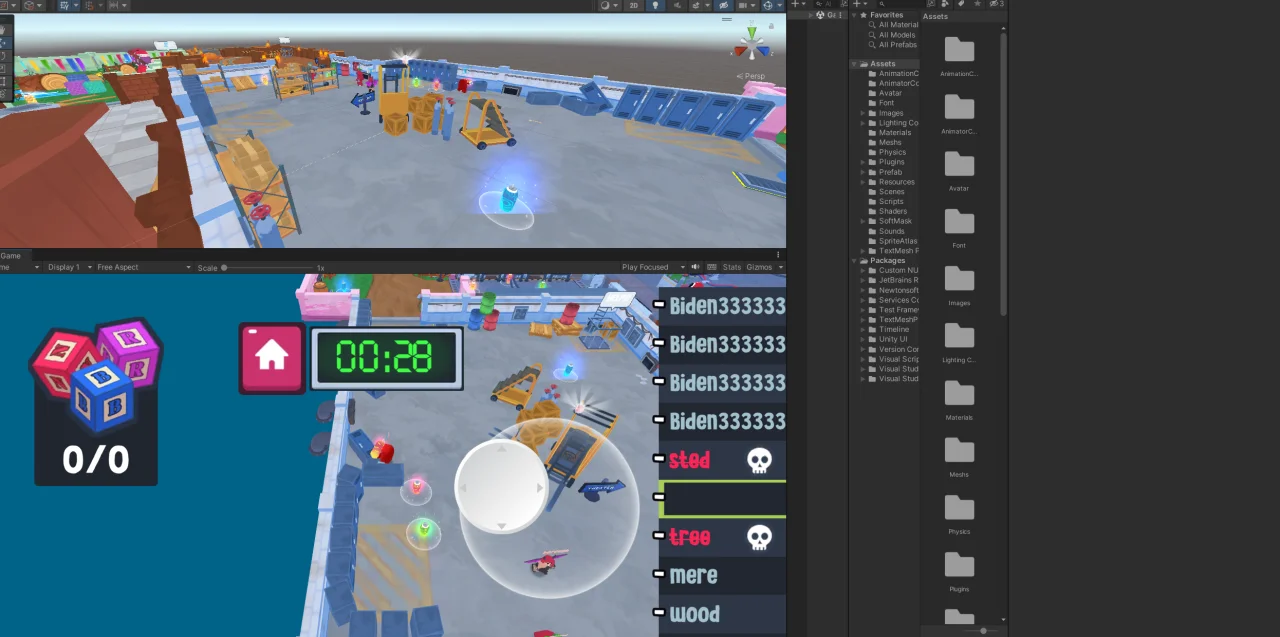The width and height of the screenshot is (1280, 637).
Task: Open the Display 1 dropdown
Action: pyautogui.click(x=68, y=267)
